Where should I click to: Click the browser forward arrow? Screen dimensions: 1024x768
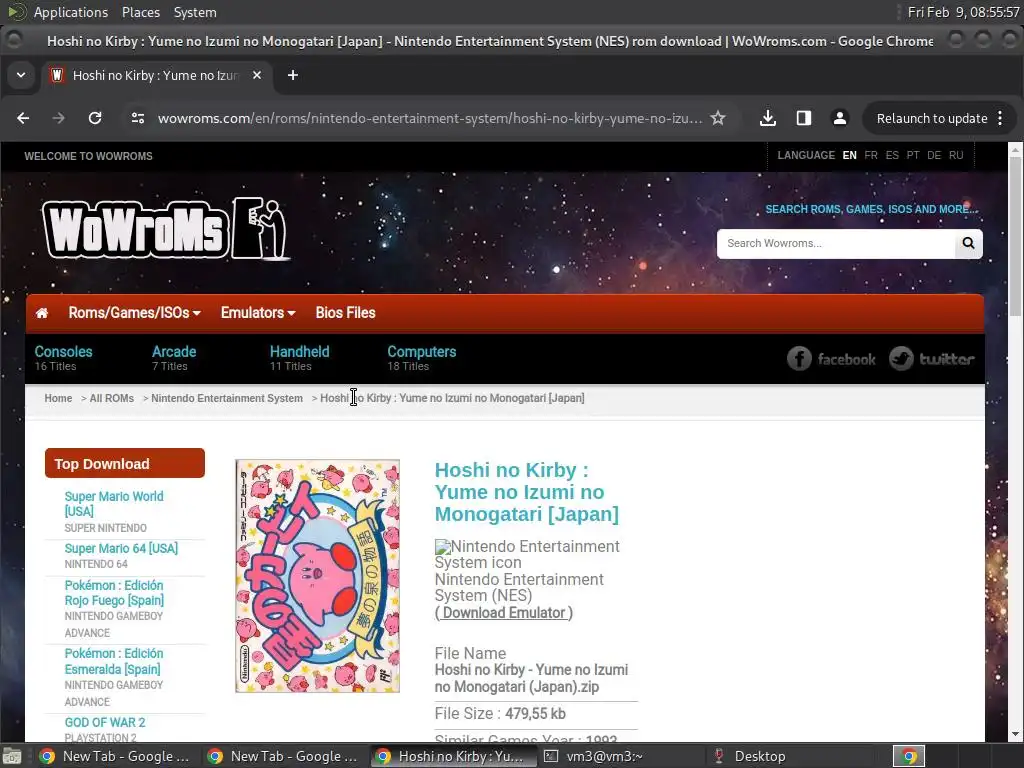59,118
